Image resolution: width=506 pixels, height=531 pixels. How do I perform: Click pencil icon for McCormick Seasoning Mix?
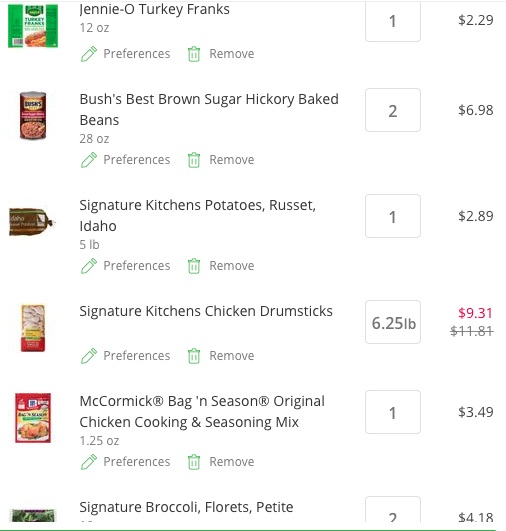tap(89, 462)
